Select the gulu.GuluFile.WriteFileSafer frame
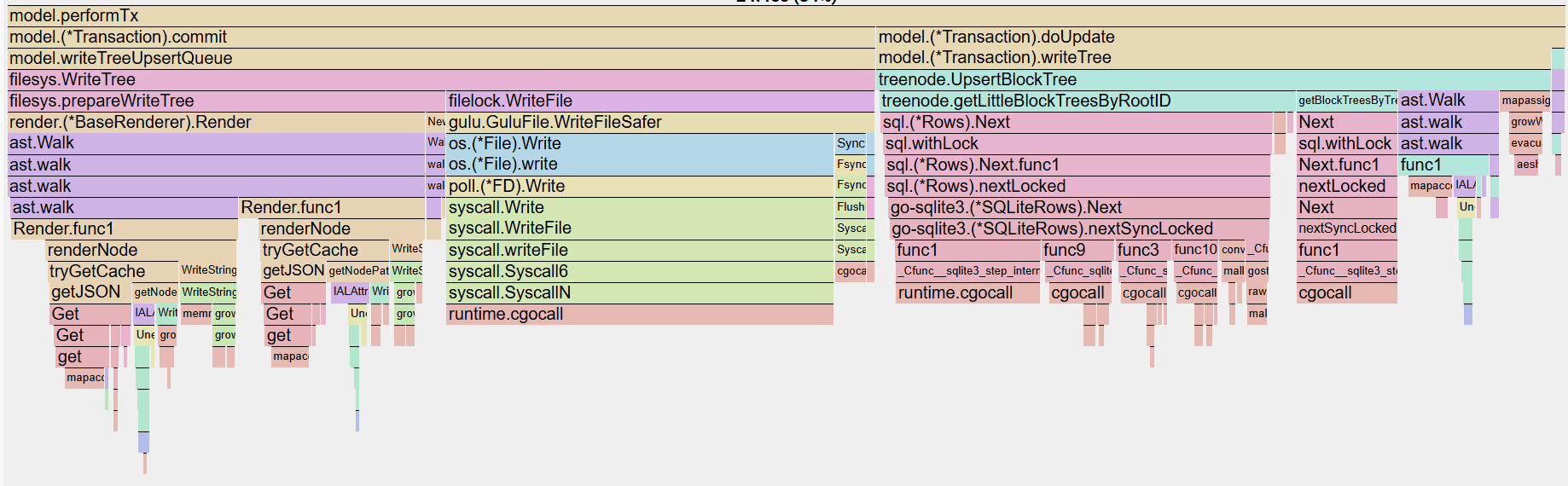Image resolution: width=1568 pixels, height=486 pixels. click(660, 123)
